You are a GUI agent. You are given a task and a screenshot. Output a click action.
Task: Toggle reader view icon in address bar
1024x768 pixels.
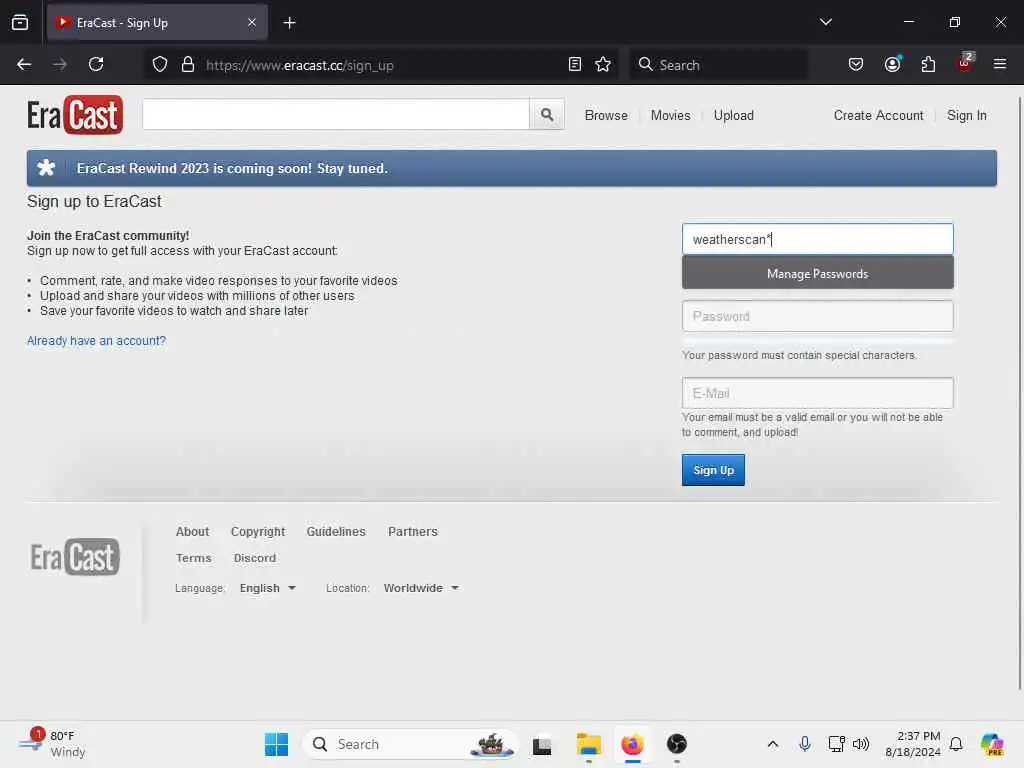575,65
